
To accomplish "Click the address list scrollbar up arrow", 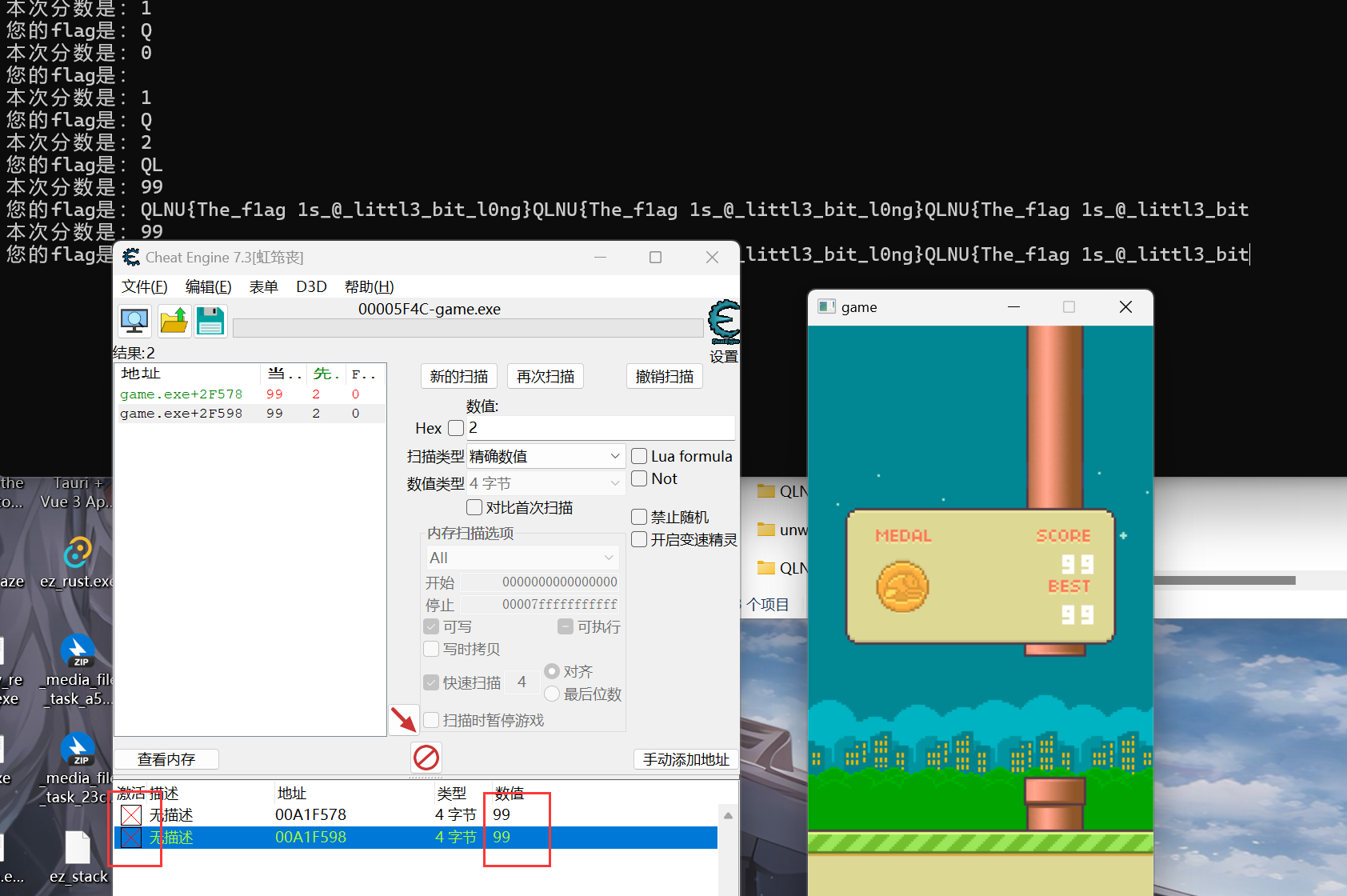I will click(x=728, y=816).
